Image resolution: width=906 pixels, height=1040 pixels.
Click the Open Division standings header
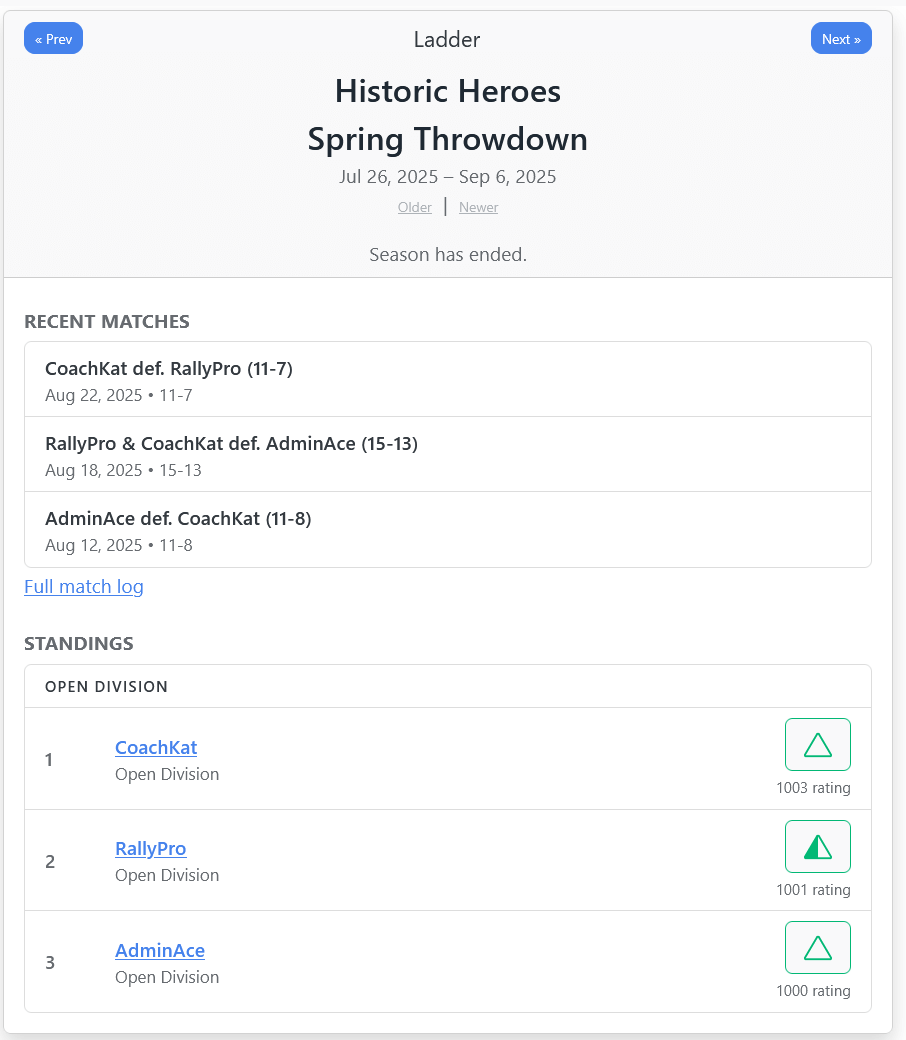(107, 687)
